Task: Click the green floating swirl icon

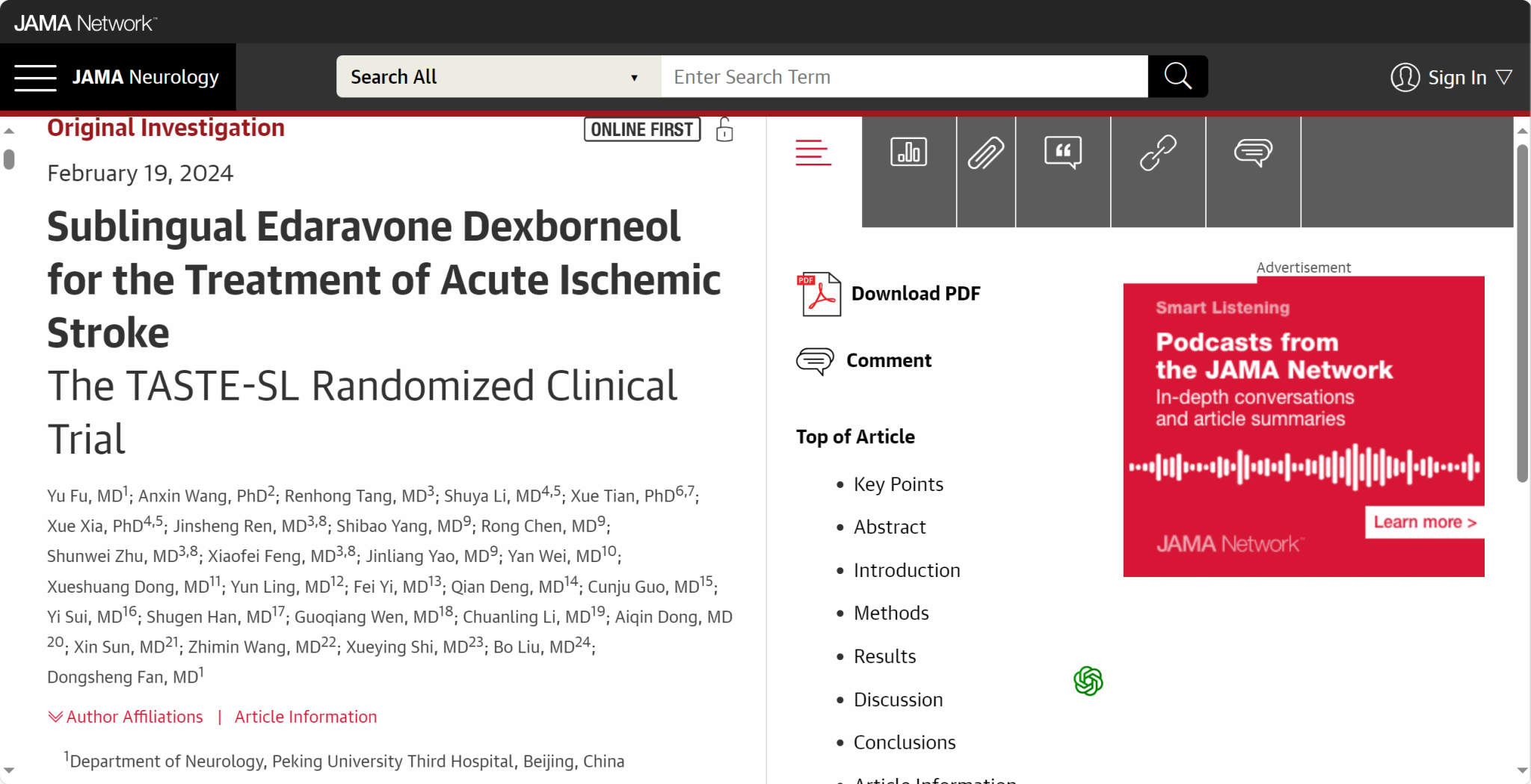Action: coord(1088,681)
